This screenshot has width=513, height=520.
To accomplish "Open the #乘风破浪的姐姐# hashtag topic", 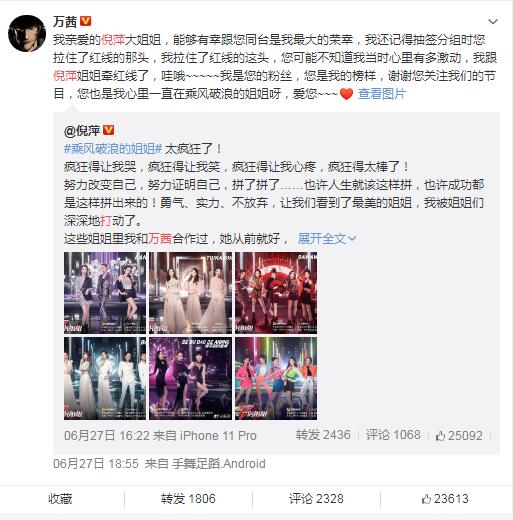I will click(113, 149).
